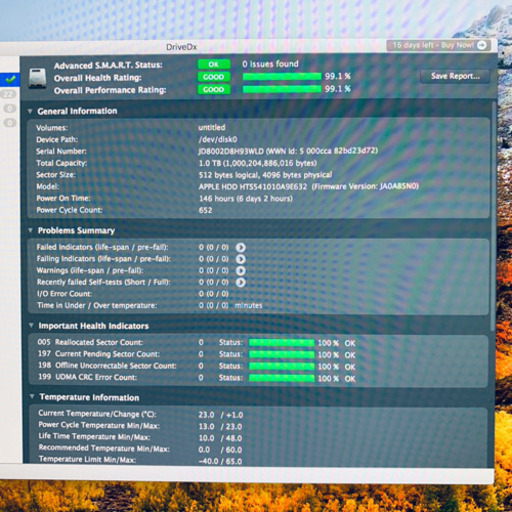Click the hard drive icon in the header
The image size is (512, 512).
37,79
